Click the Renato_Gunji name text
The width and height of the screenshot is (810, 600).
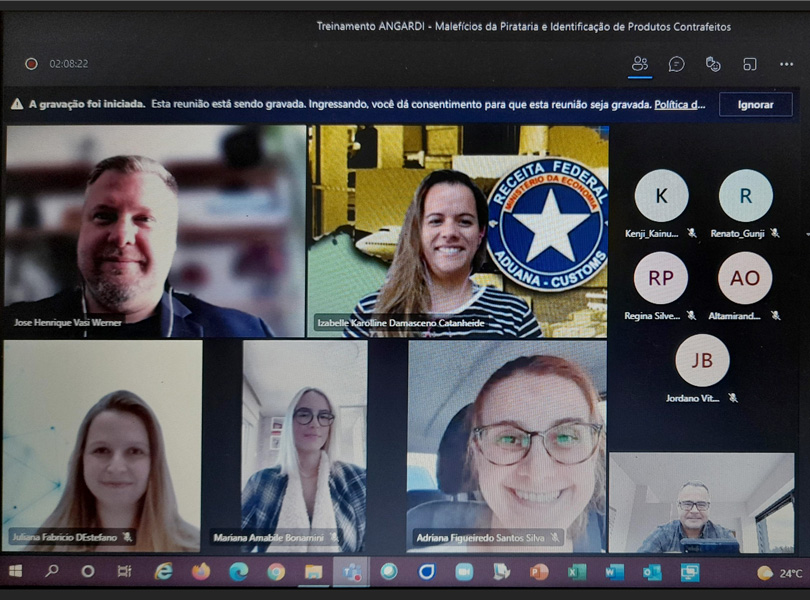coord(737,234)
